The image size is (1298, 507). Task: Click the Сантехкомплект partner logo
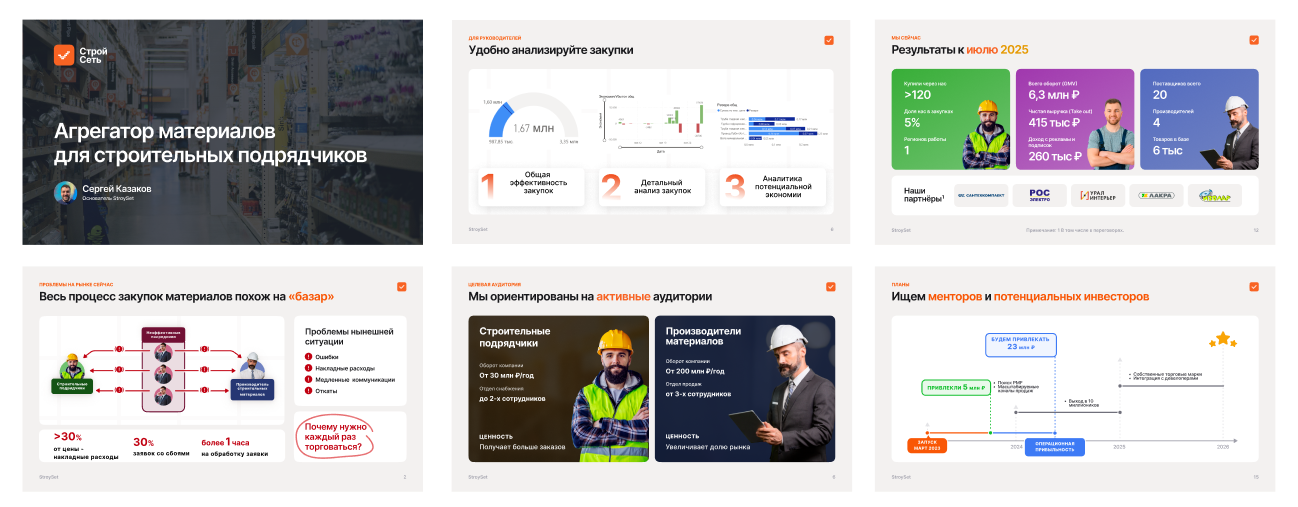coord(981,195)
